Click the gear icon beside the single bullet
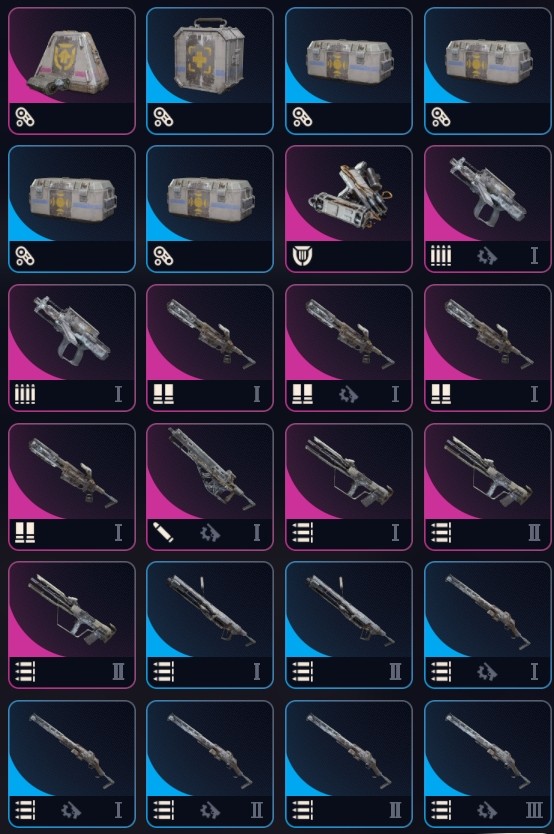 [x=210, y=532]
